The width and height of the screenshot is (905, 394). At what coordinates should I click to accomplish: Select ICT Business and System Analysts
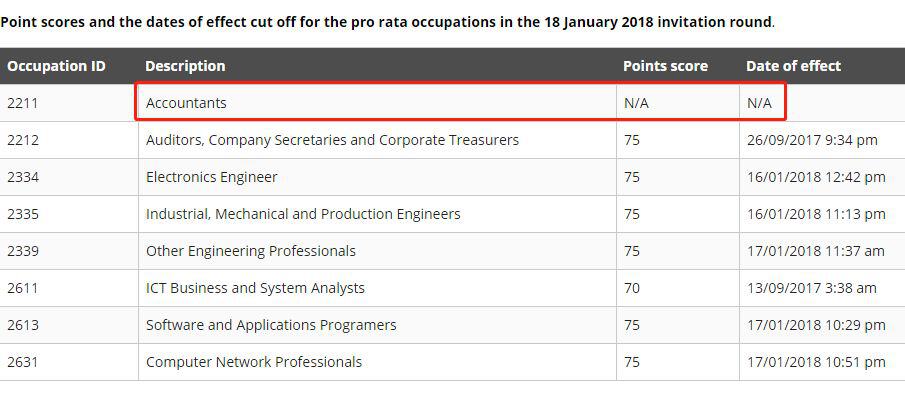255,288
